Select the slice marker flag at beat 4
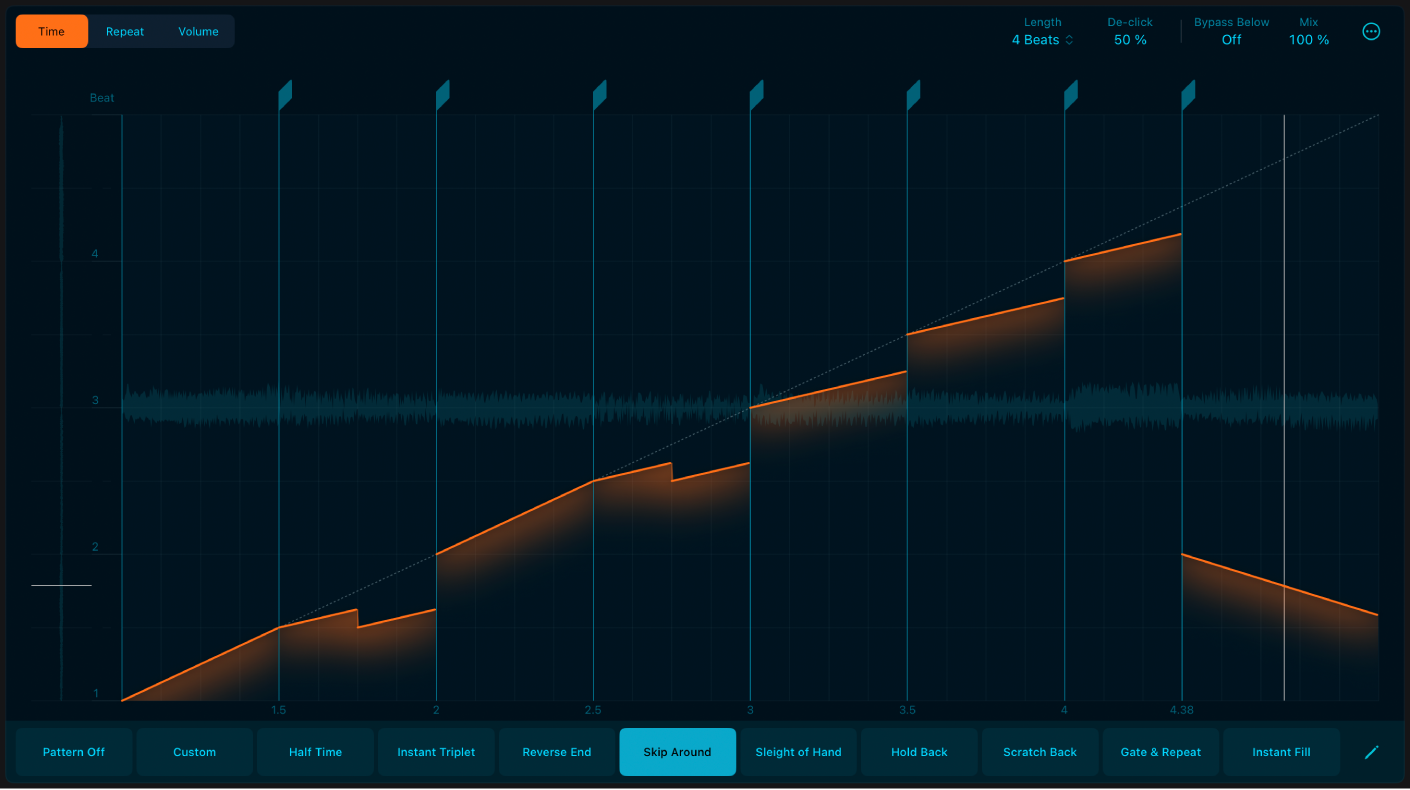Screen dimensions: 1410x790 1070,92
